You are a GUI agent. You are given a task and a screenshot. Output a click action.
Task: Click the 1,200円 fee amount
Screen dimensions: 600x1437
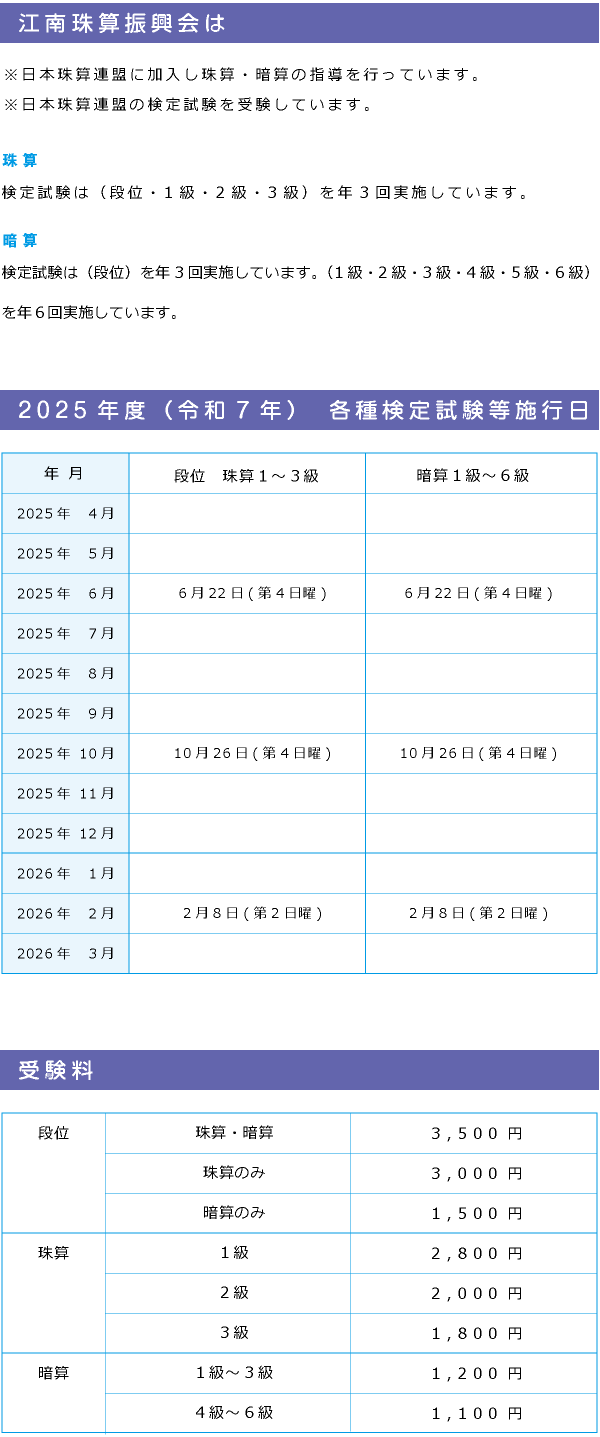tap(476, 1374)
